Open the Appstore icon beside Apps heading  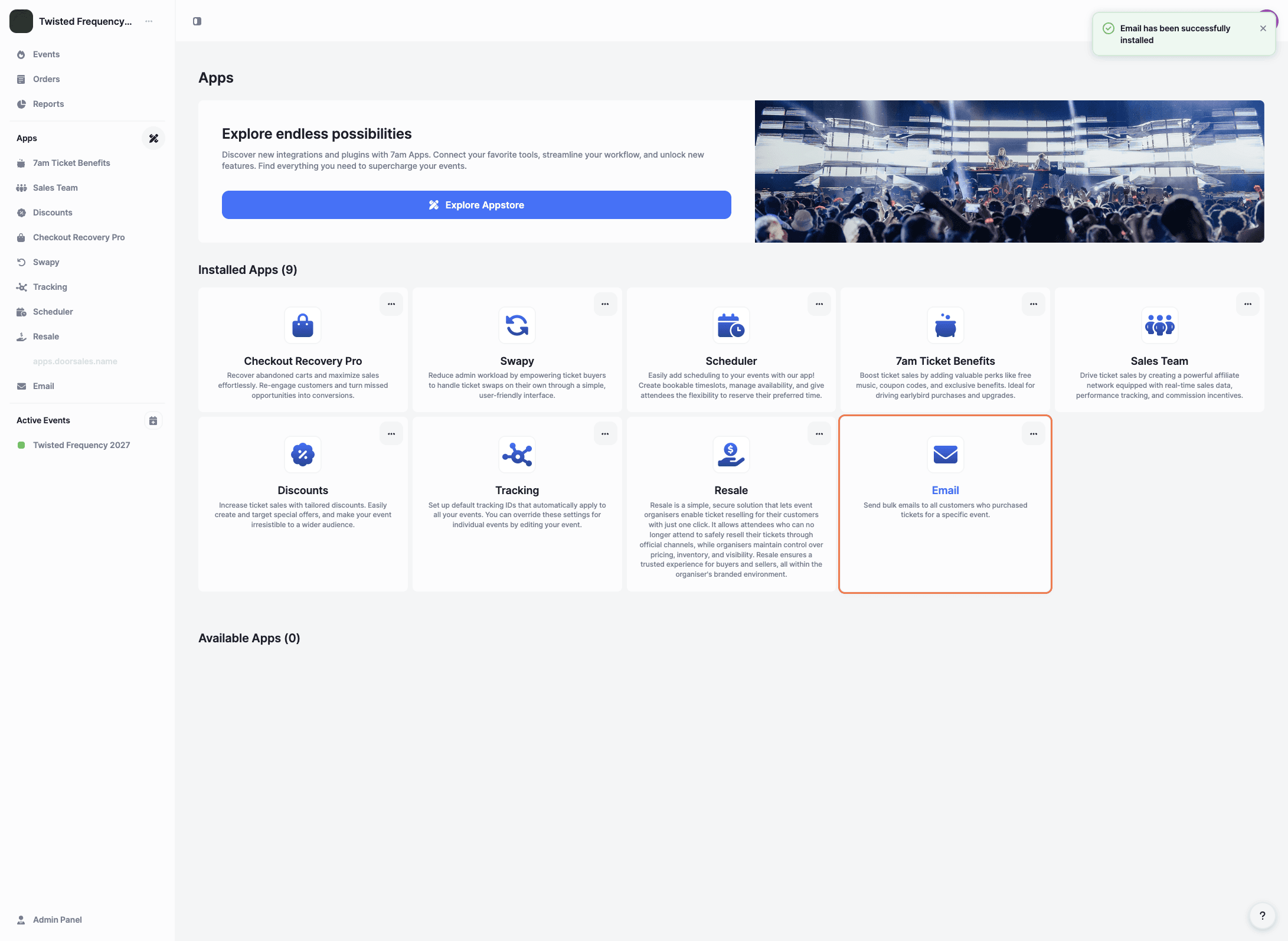(153, 138)
